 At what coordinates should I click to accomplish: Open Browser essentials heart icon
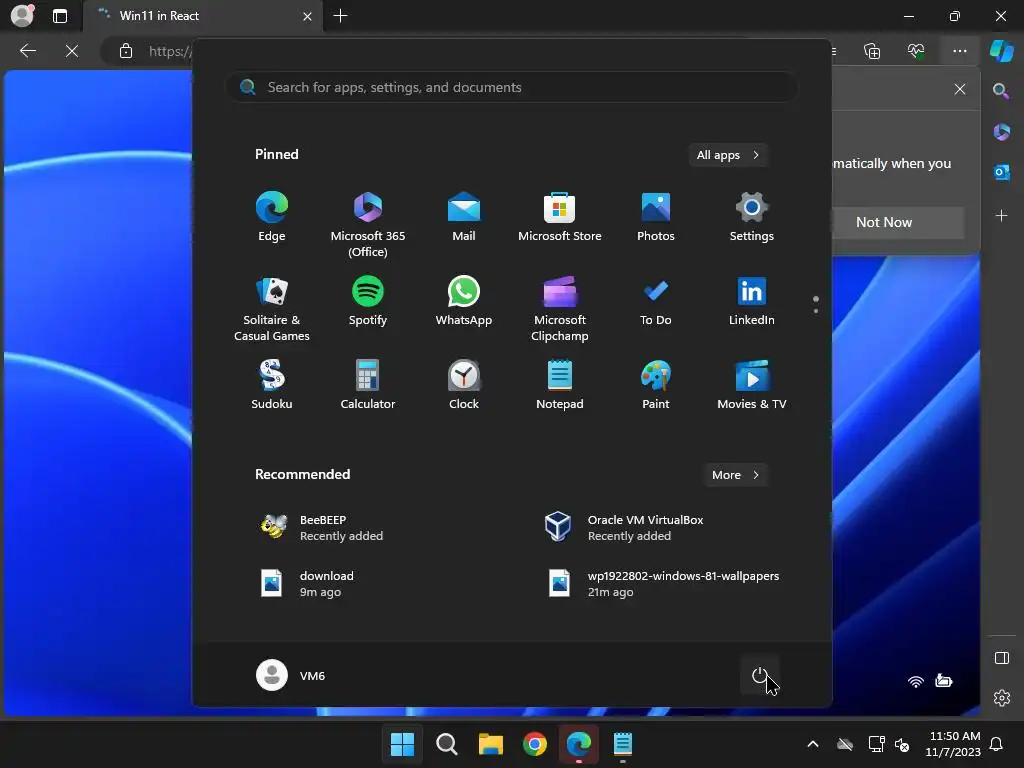point(916,51)
